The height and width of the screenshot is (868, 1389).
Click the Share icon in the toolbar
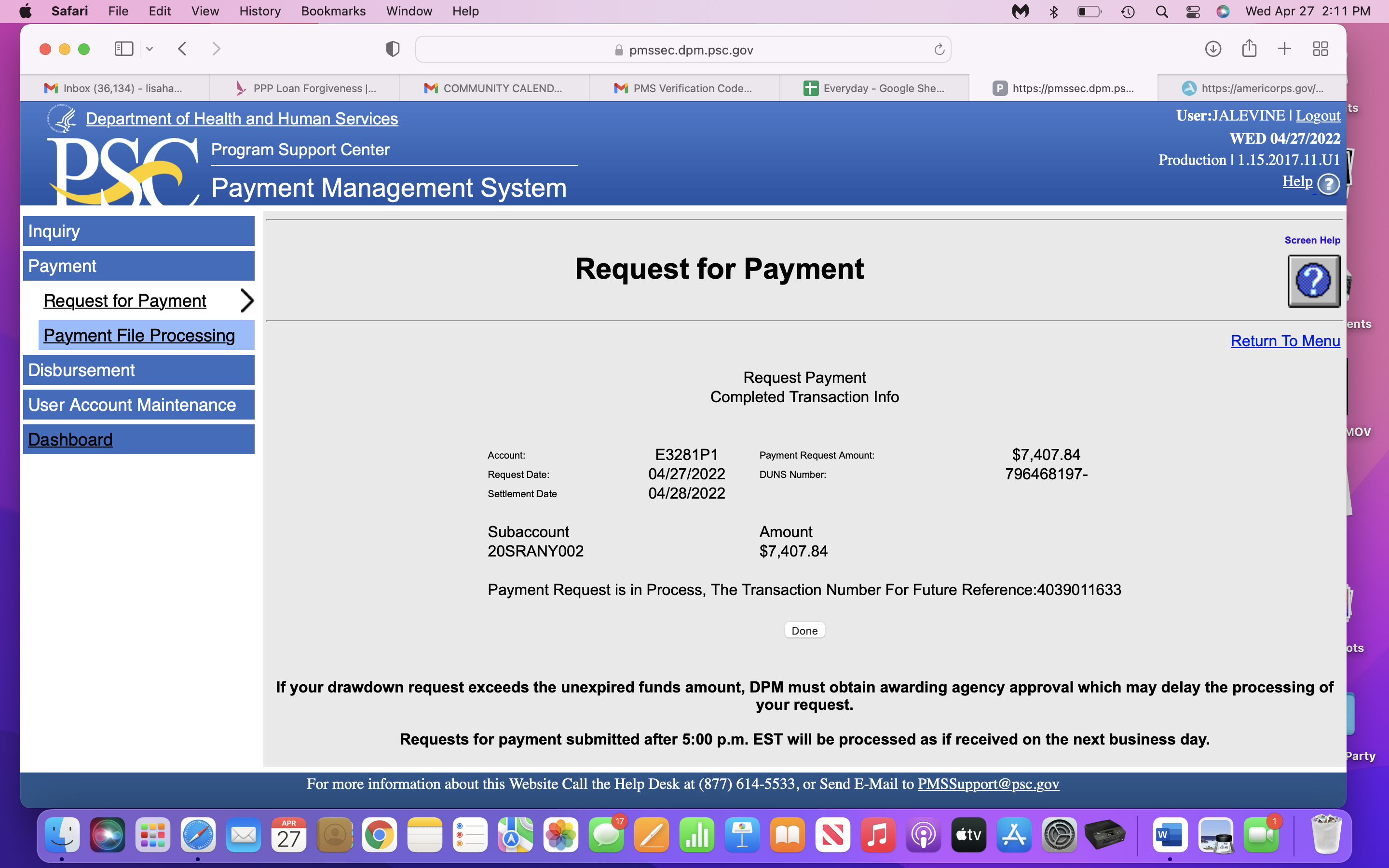1249,49
